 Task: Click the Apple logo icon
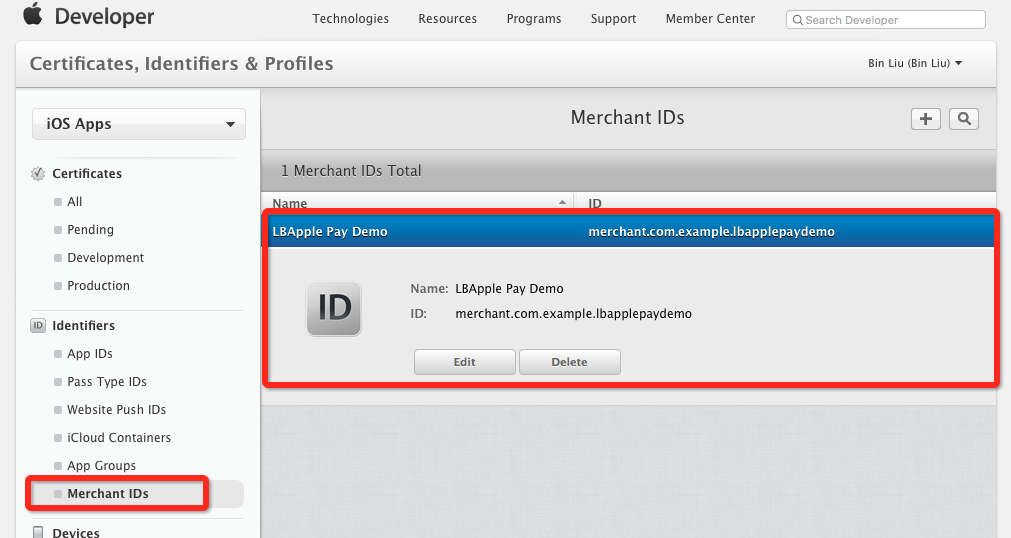coord(34,15)
